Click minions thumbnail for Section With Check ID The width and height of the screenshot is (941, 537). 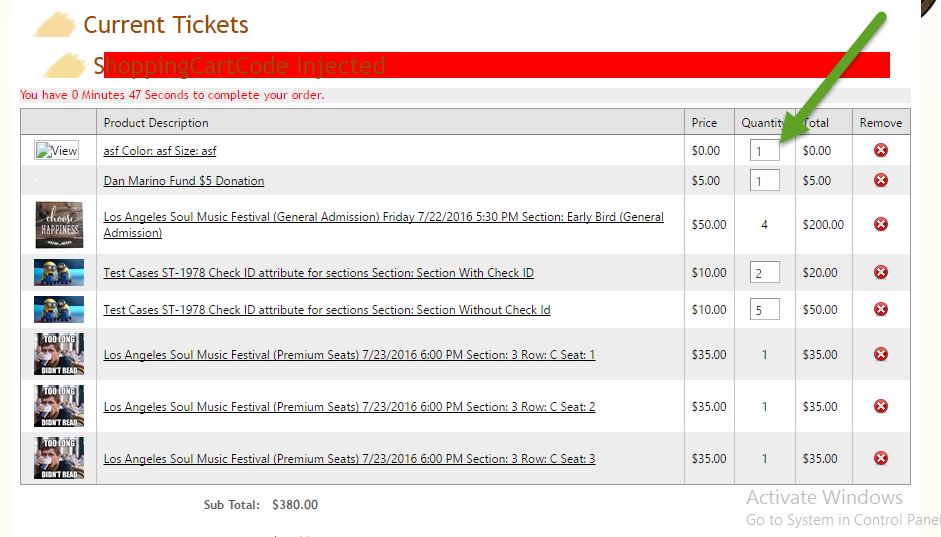coord(59,273)
